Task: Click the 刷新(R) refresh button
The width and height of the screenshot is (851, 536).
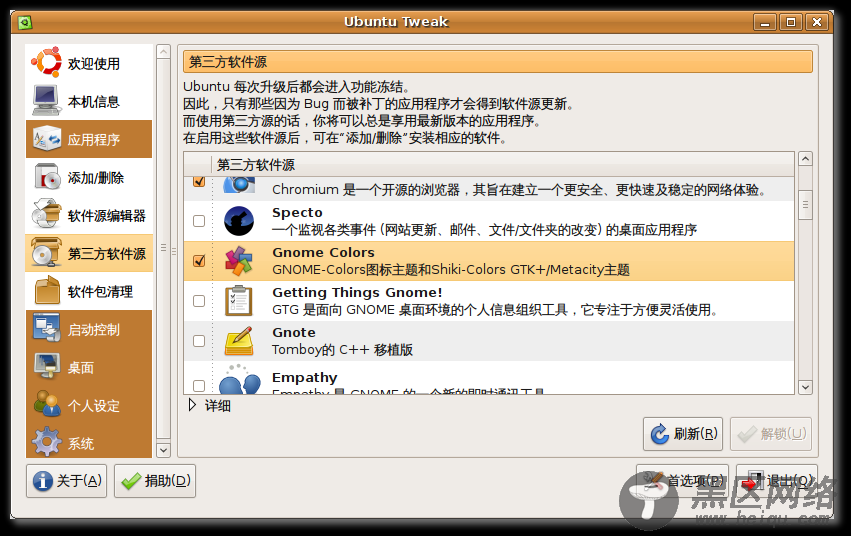Action: click(x=683, y=433)
